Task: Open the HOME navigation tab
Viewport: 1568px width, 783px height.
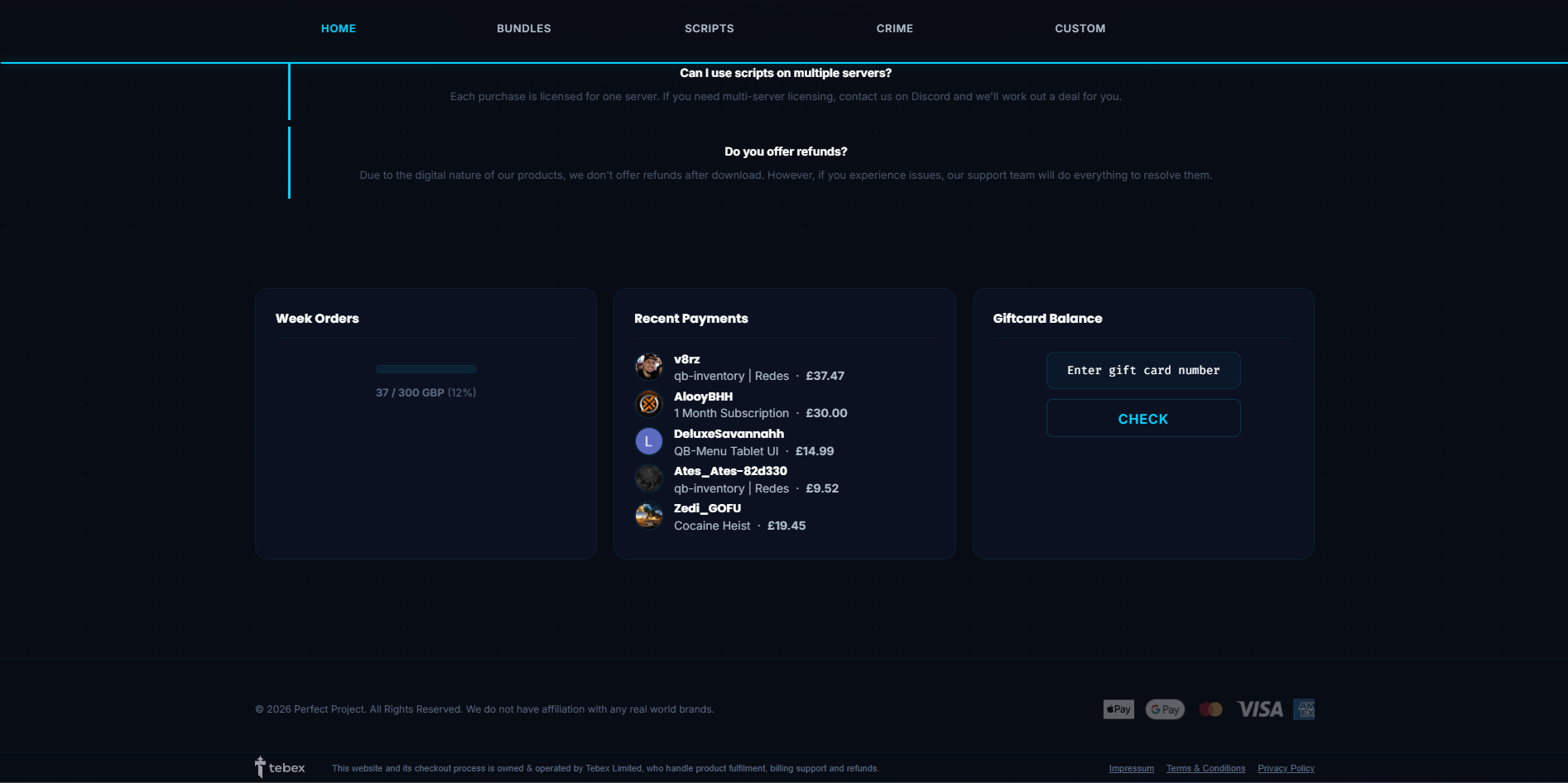Action: (339, 28)
